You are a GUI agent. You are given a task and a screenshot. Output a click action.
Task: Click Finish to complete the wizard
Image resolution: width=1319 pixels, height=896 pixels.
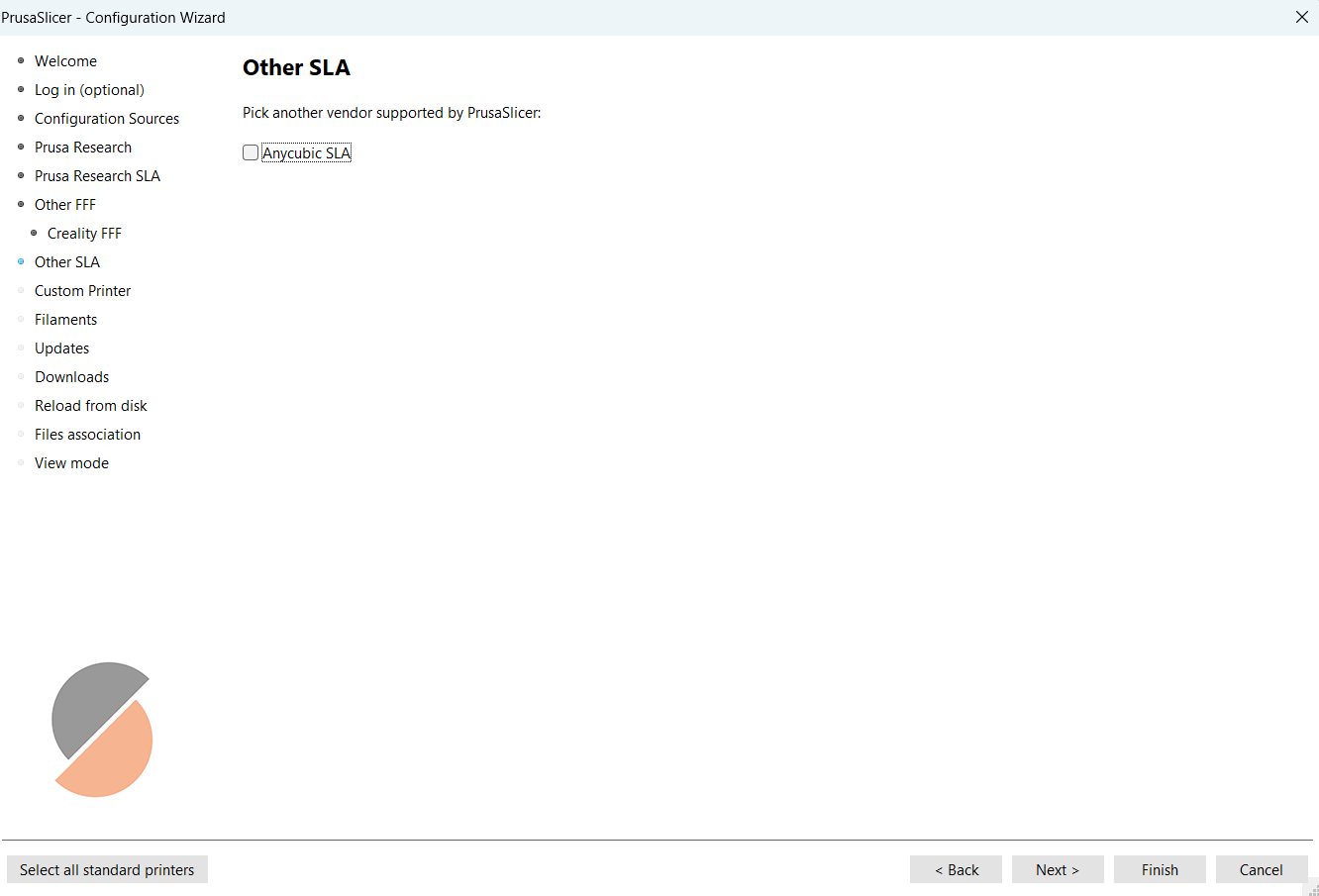click(1159, 869)
